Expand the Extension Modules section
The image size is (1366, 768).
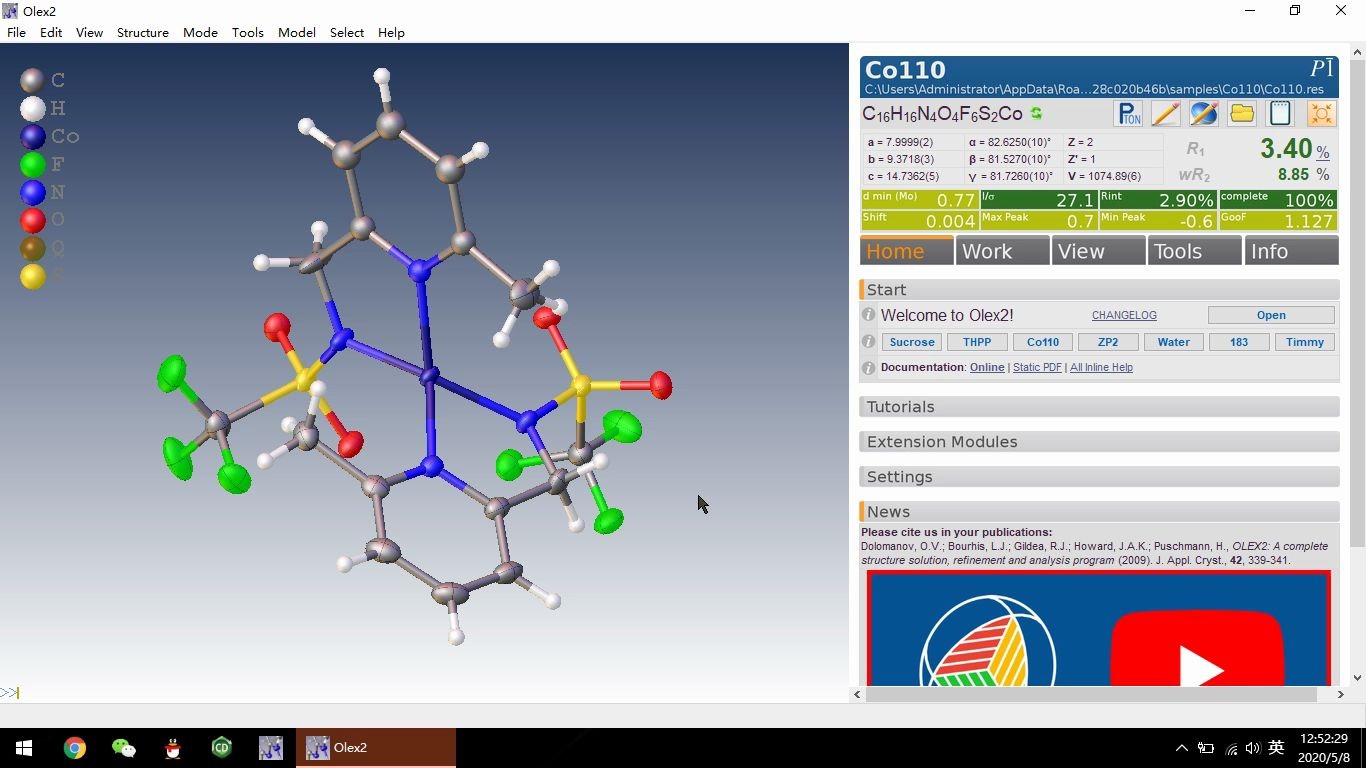click(1099, 442)
